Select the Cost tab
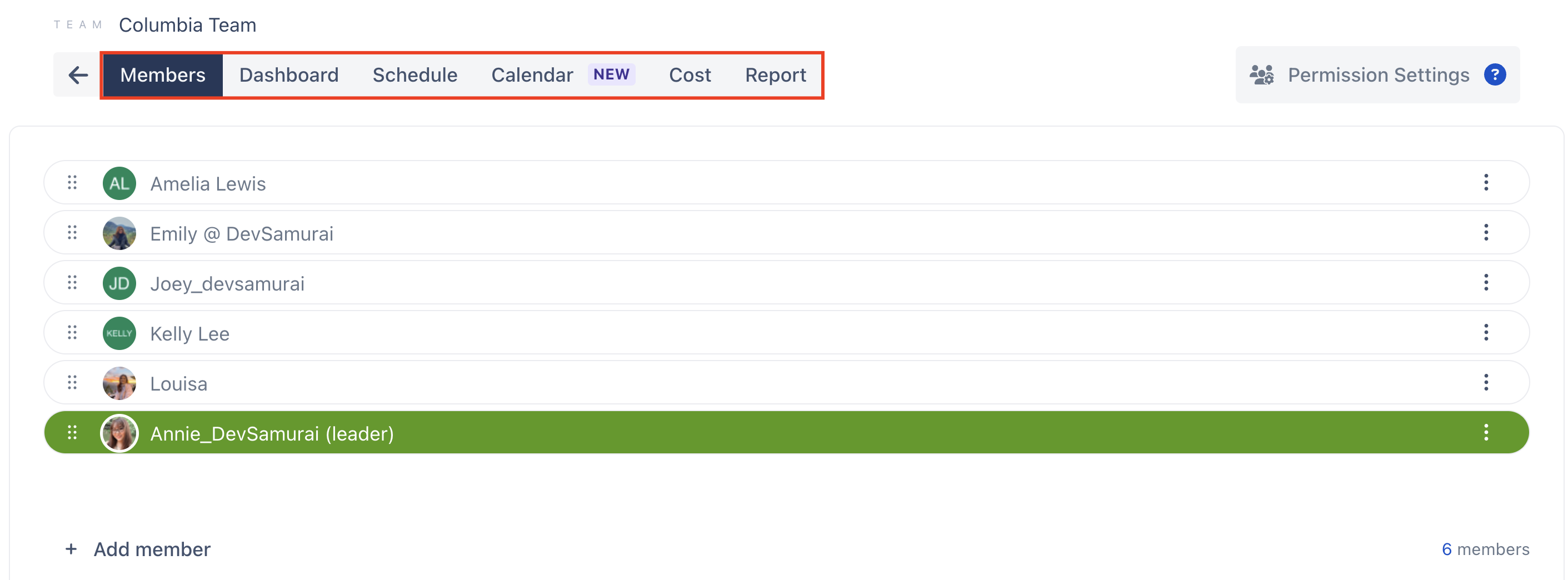The height and width of the screenshot is (580, 1568). point(690,75)
